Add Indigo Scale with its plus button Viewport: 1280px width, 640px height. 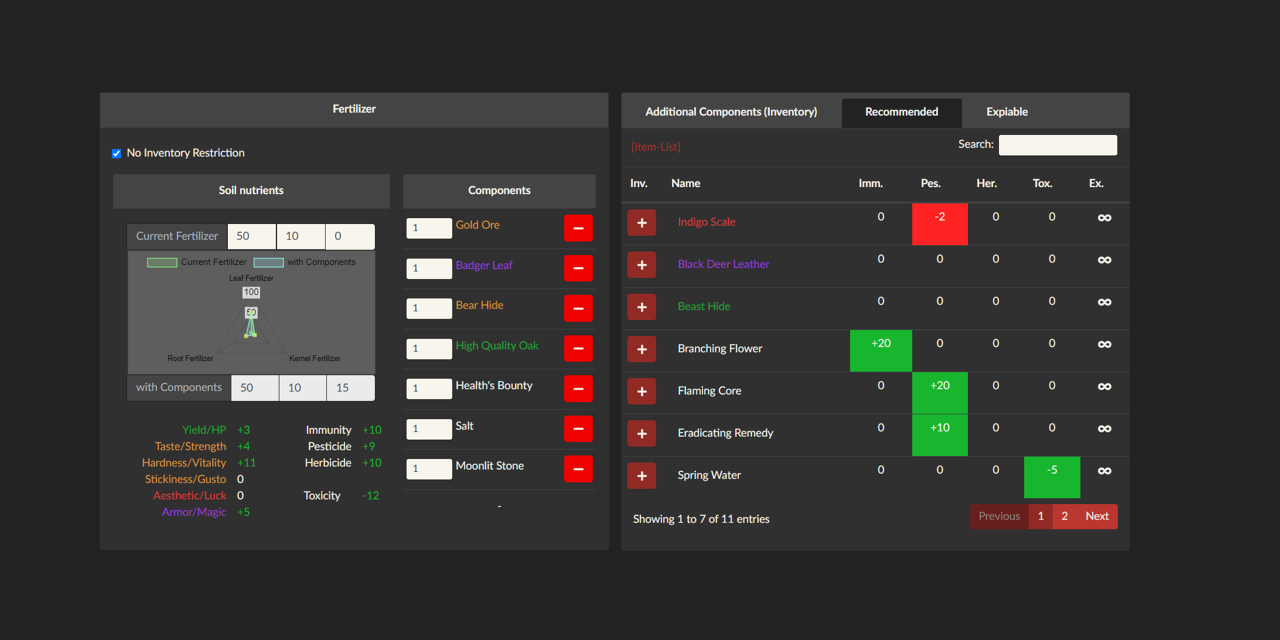[642, 222]
